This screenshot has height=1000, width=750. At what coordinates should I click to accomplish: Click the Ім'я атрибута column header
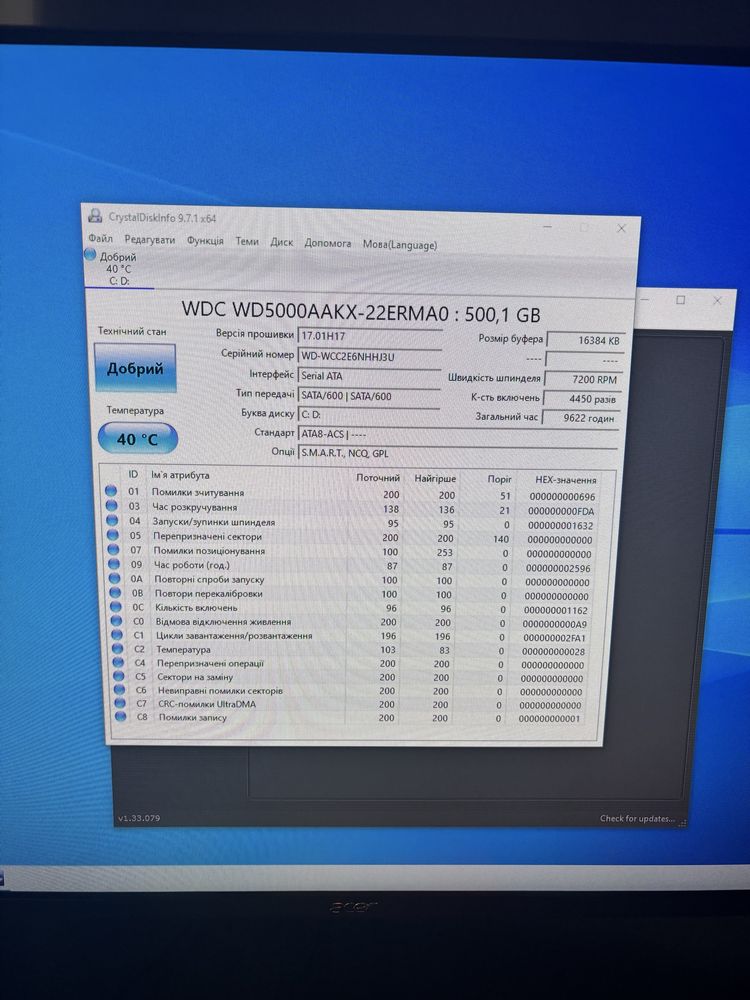[180, 475]
